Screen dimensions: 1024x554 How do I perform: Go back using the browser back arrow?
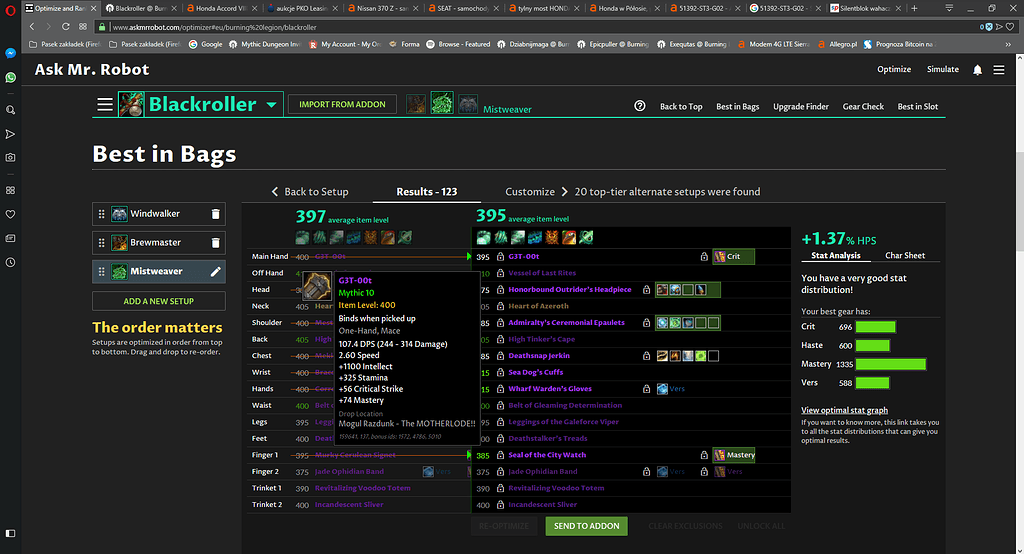click(x=32, y=27)
